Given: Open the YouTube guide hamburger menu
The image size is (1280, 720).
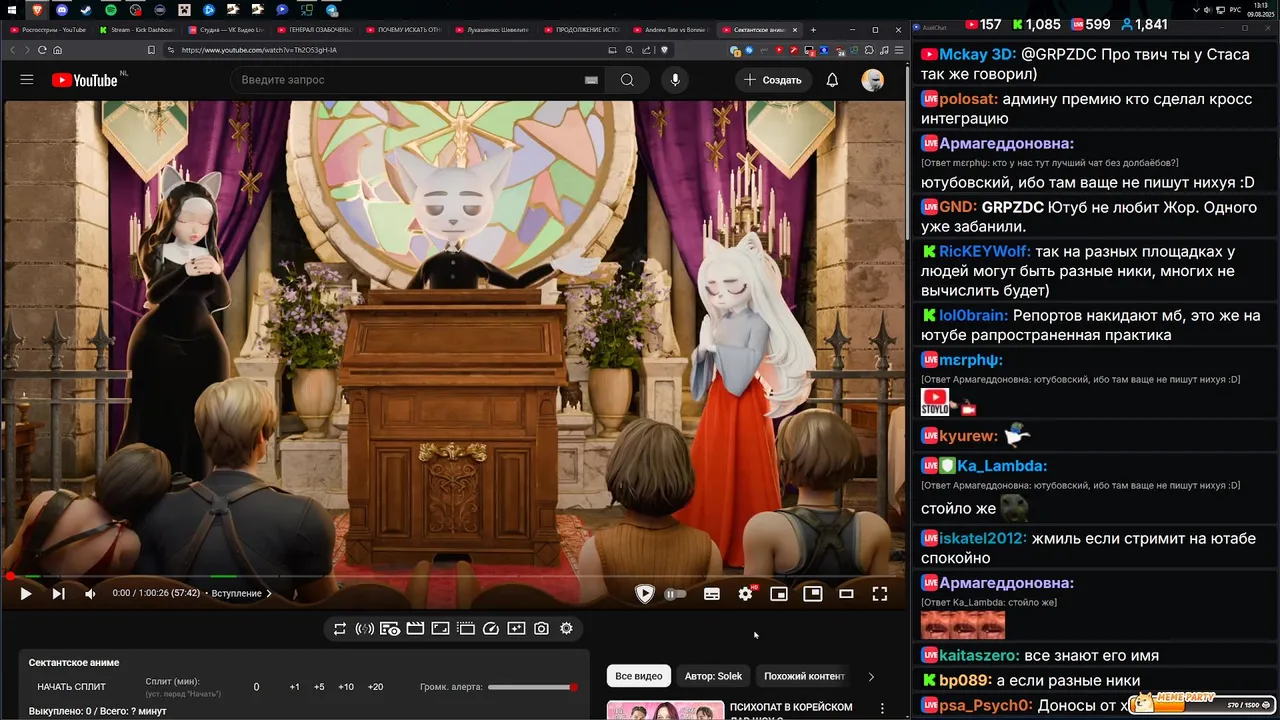Looking at the screenshot, I should tap(27, 80).
